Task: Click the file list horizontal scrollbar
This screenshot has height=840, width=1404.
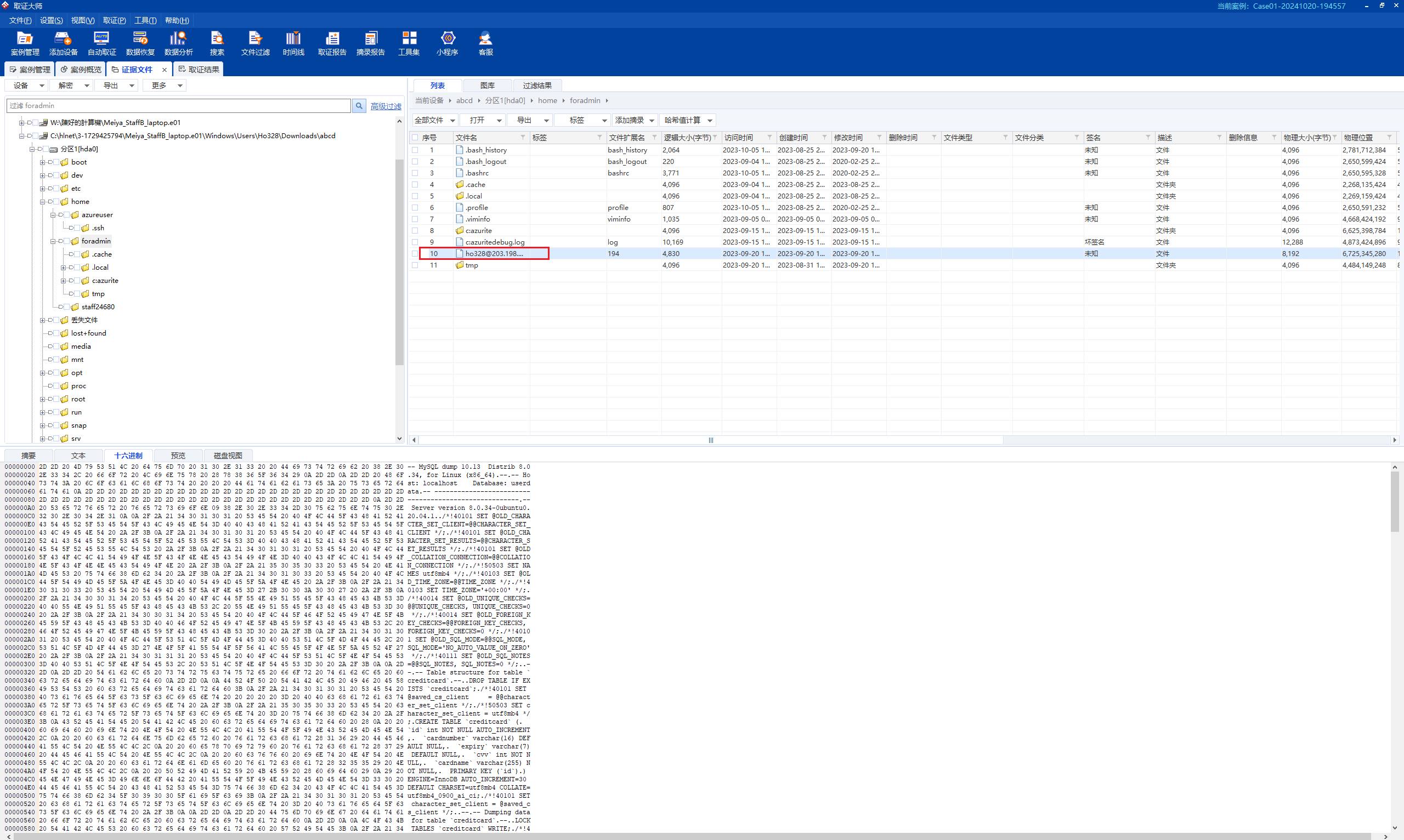Action: (710, 440)
